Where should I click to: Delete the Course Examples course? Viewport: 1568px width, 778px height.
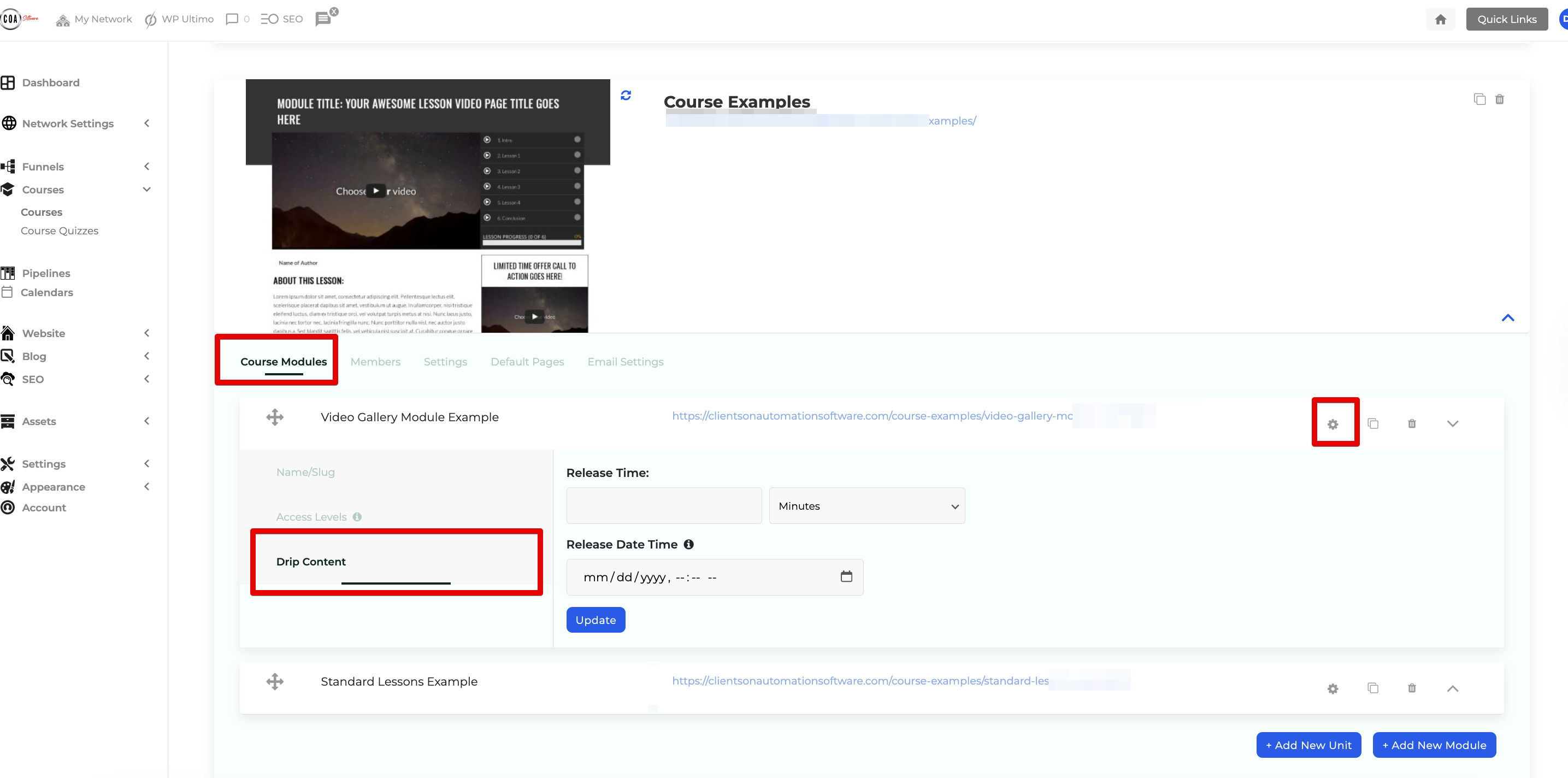[x=1500, y=99]
